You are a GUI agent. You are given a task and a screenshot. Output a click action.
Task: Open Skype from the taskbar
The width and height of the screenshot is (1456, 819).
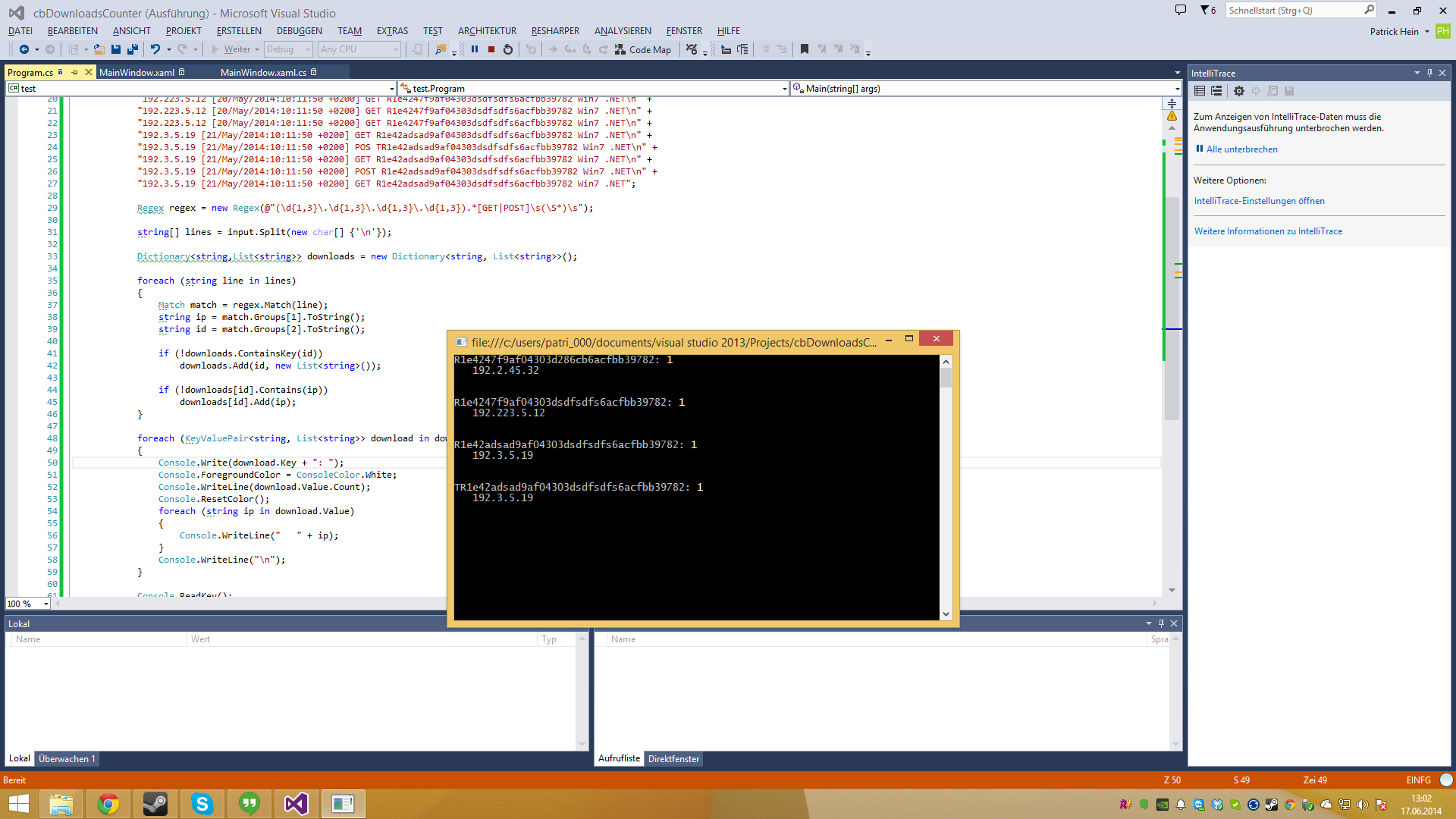[202, 804]
